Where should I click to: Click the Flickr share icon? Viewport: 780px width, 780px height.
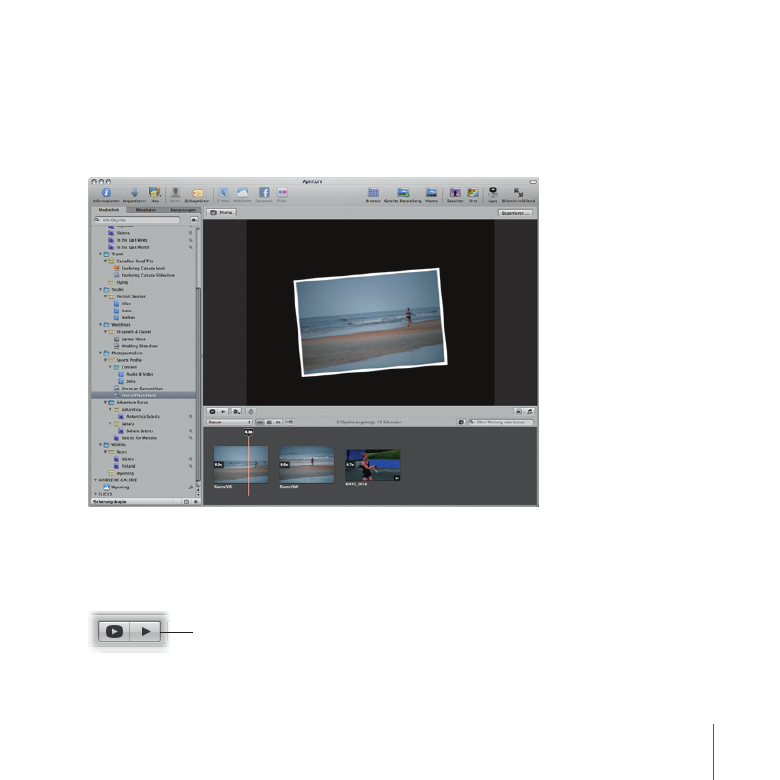pos(282,193)
